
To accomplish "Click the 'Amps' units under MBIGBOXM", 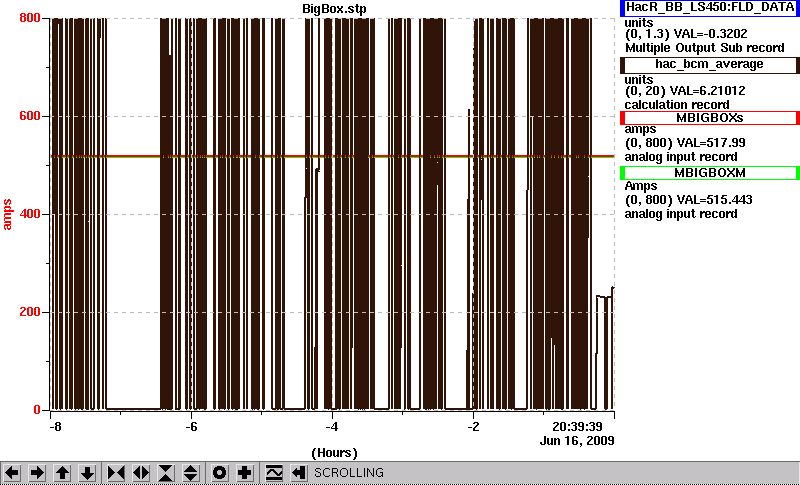I will 641,186.
